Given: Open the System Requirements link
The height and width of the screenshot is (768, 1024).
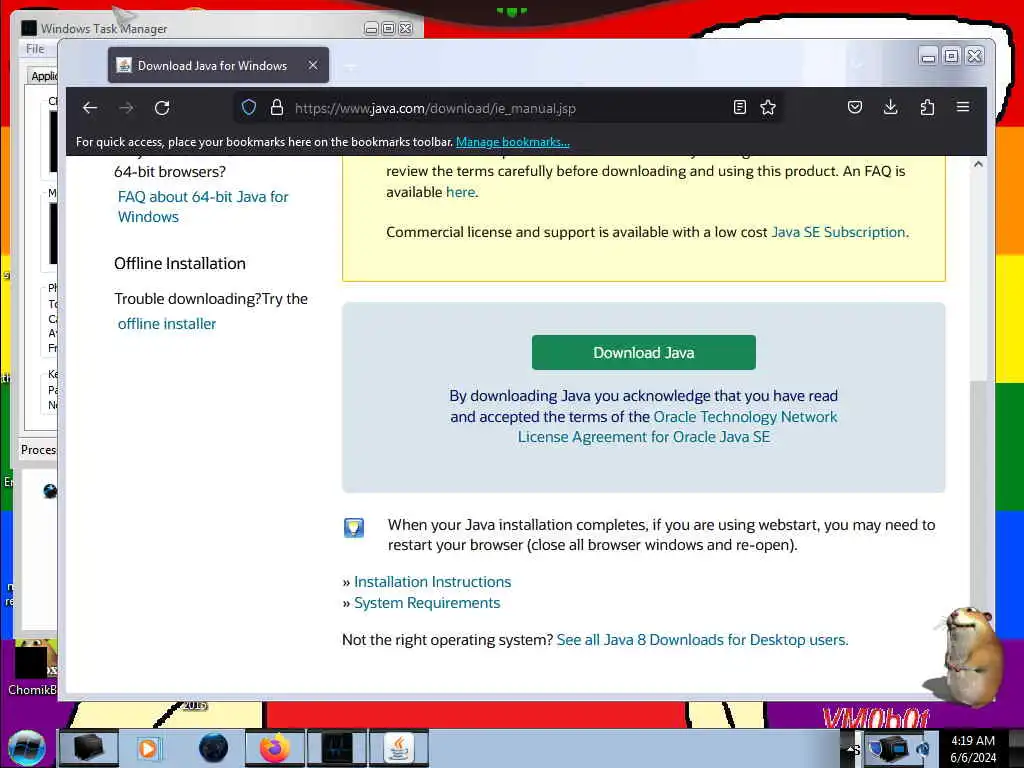Looking at the screenshot, I should coord(427,603).
